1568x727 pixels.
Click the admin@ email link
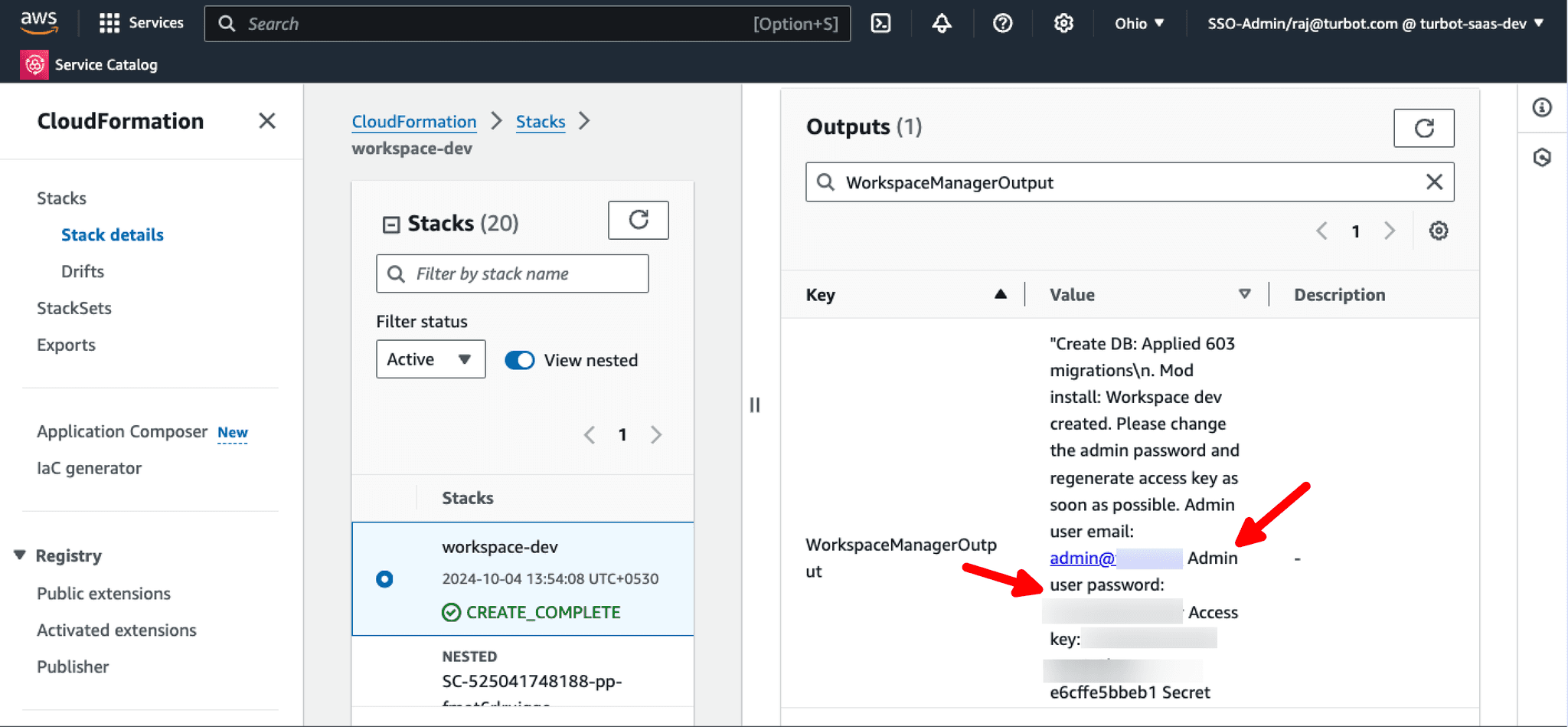1081,558
